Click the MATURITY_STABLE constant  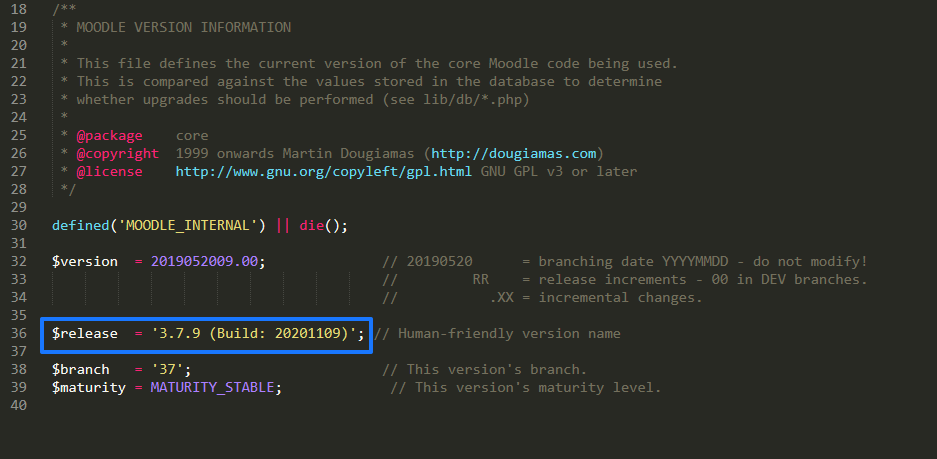[x=212, y=387]
